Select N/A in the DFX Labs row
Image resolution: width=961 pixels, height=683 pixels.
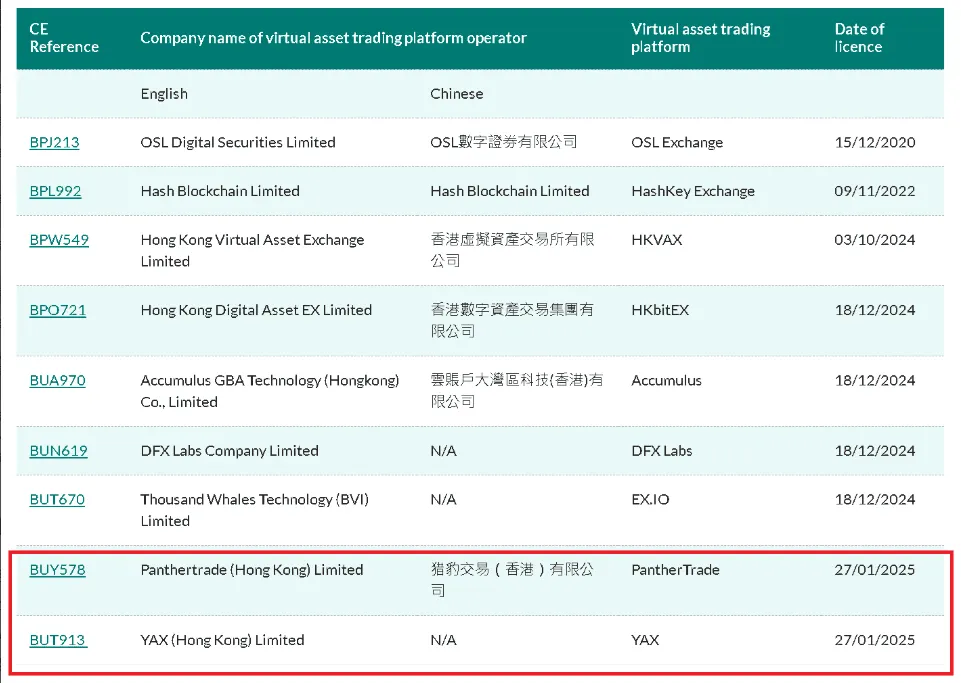click(443, 451)
